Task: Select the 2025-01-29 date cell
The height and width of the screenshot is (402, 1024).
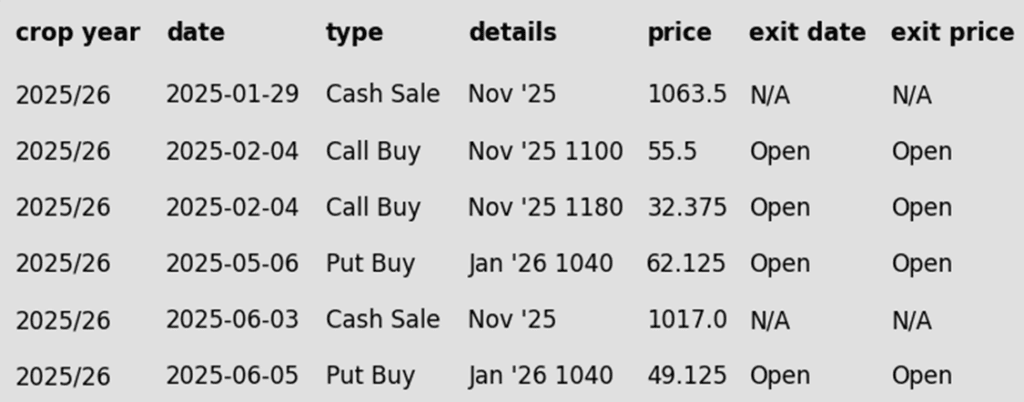Action: 232,94
